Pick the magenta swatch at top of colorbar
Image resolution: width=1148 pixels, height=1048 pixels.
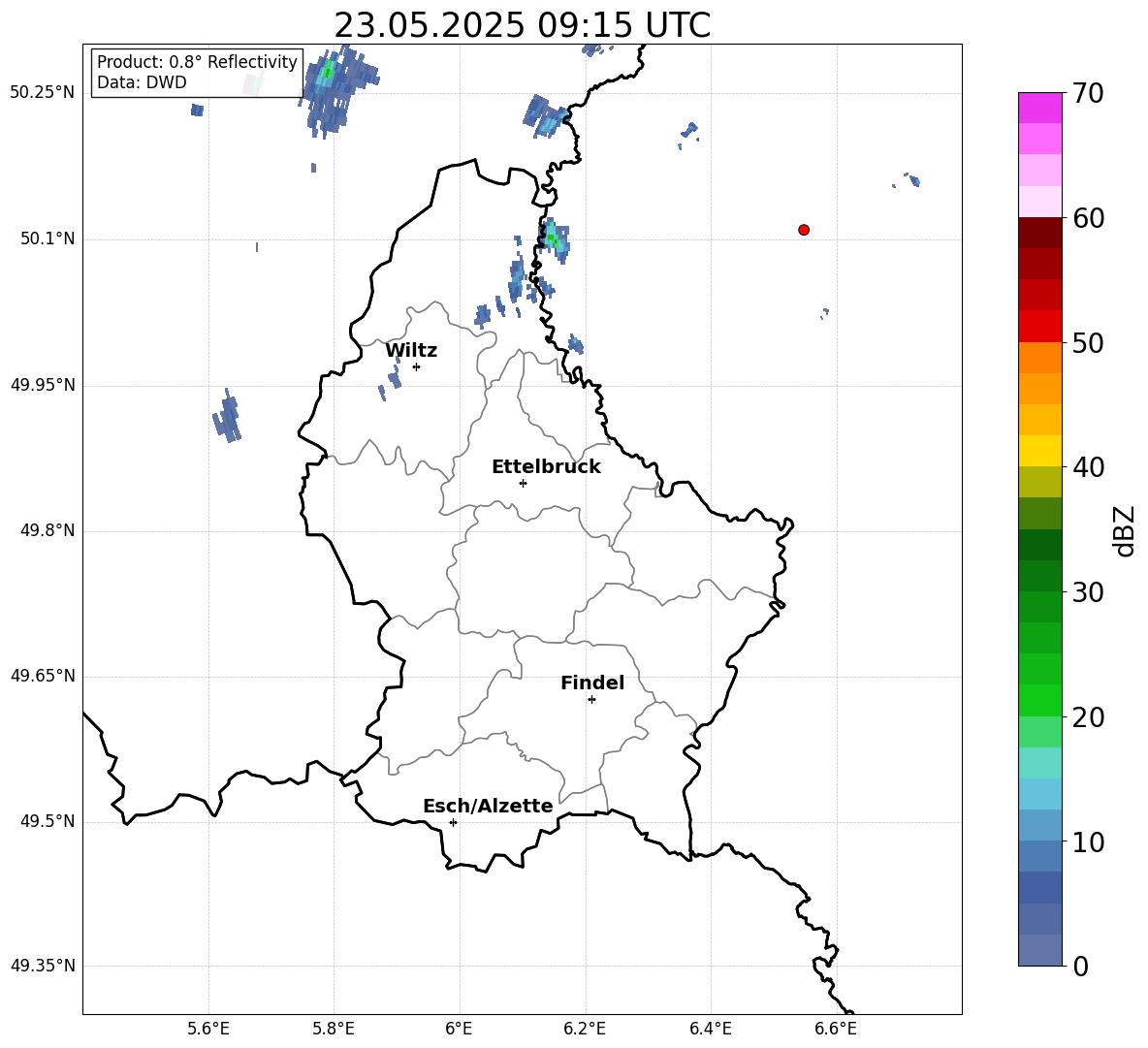click(x=1040, y=109)
